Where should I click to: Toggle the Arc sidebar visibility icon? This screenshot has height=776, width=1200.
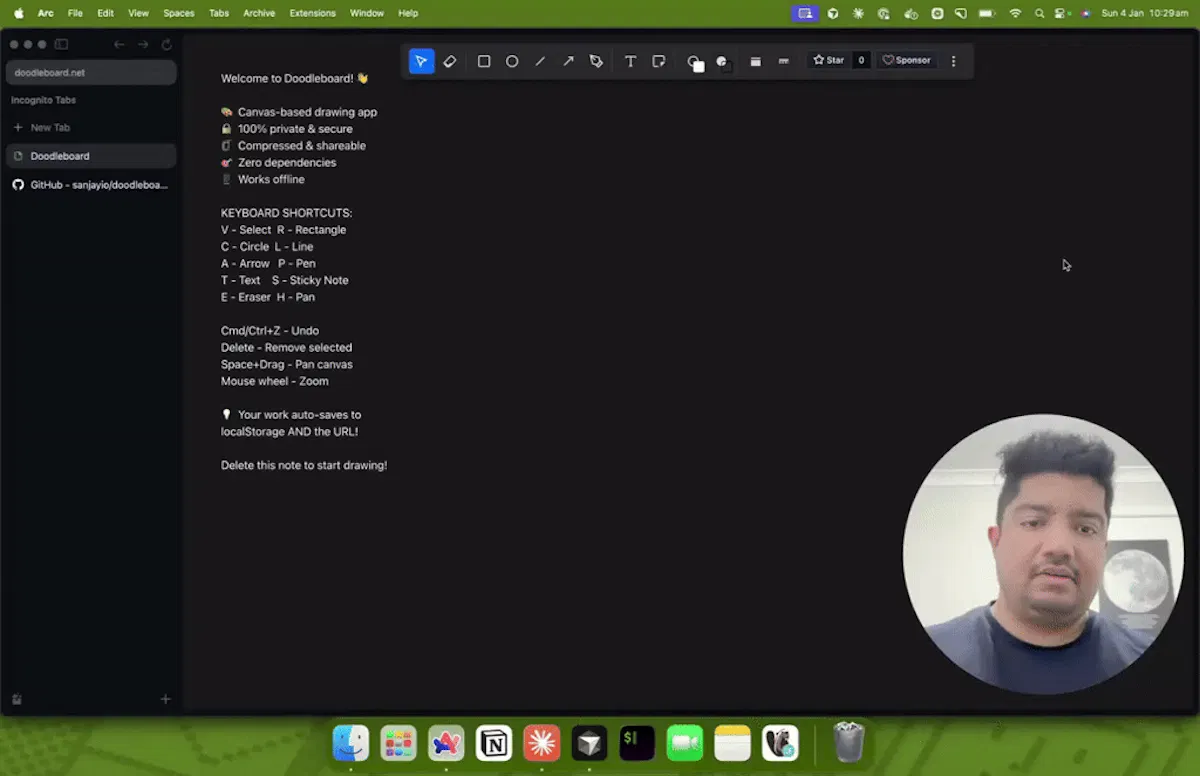61,44
